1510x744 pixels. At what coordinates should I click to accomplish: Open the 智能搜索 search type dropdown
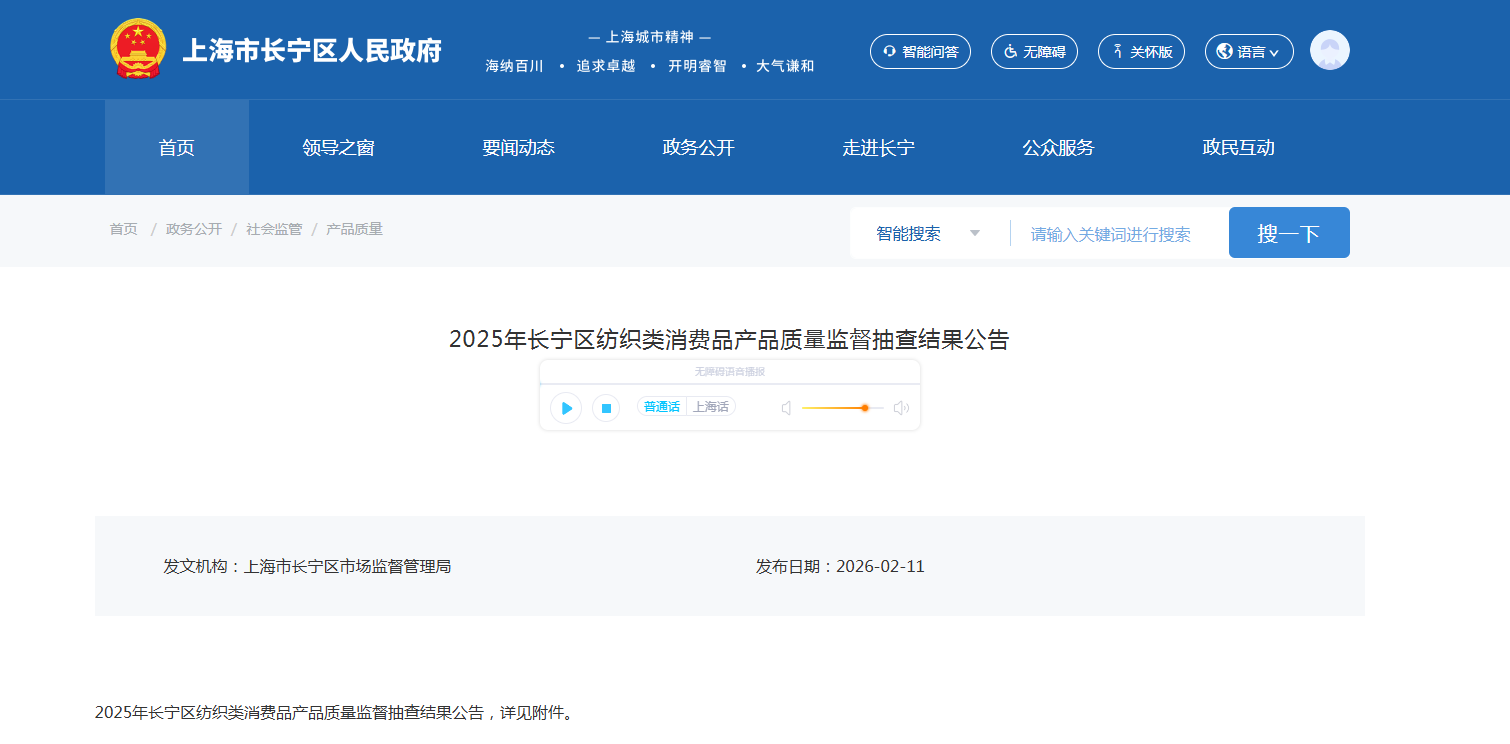[928, 234]
